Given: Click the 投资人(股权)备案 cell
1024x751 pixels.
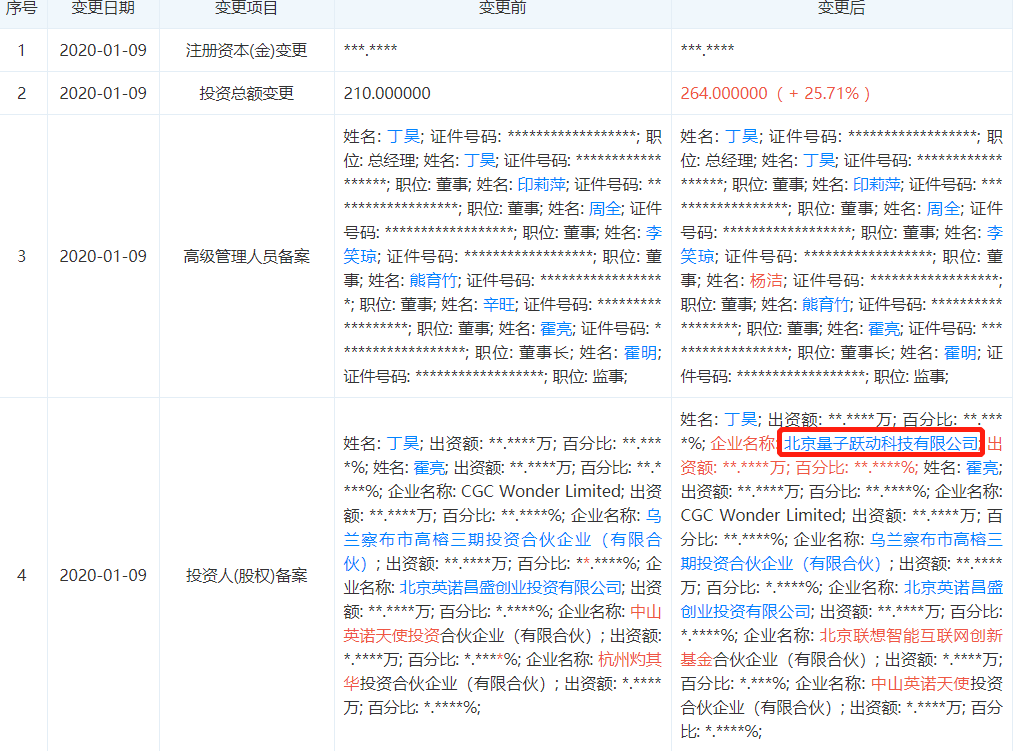Looking at the screenshot, I should click(x=246, y=575).
